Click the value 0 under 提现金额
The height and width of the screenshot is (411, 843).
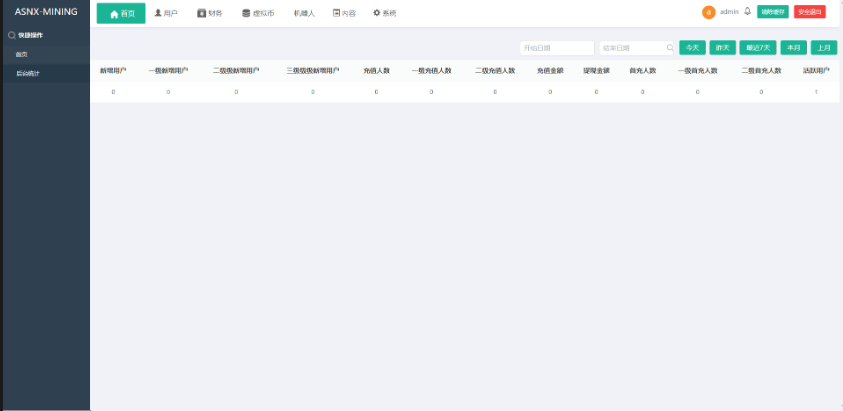point(596,92)
